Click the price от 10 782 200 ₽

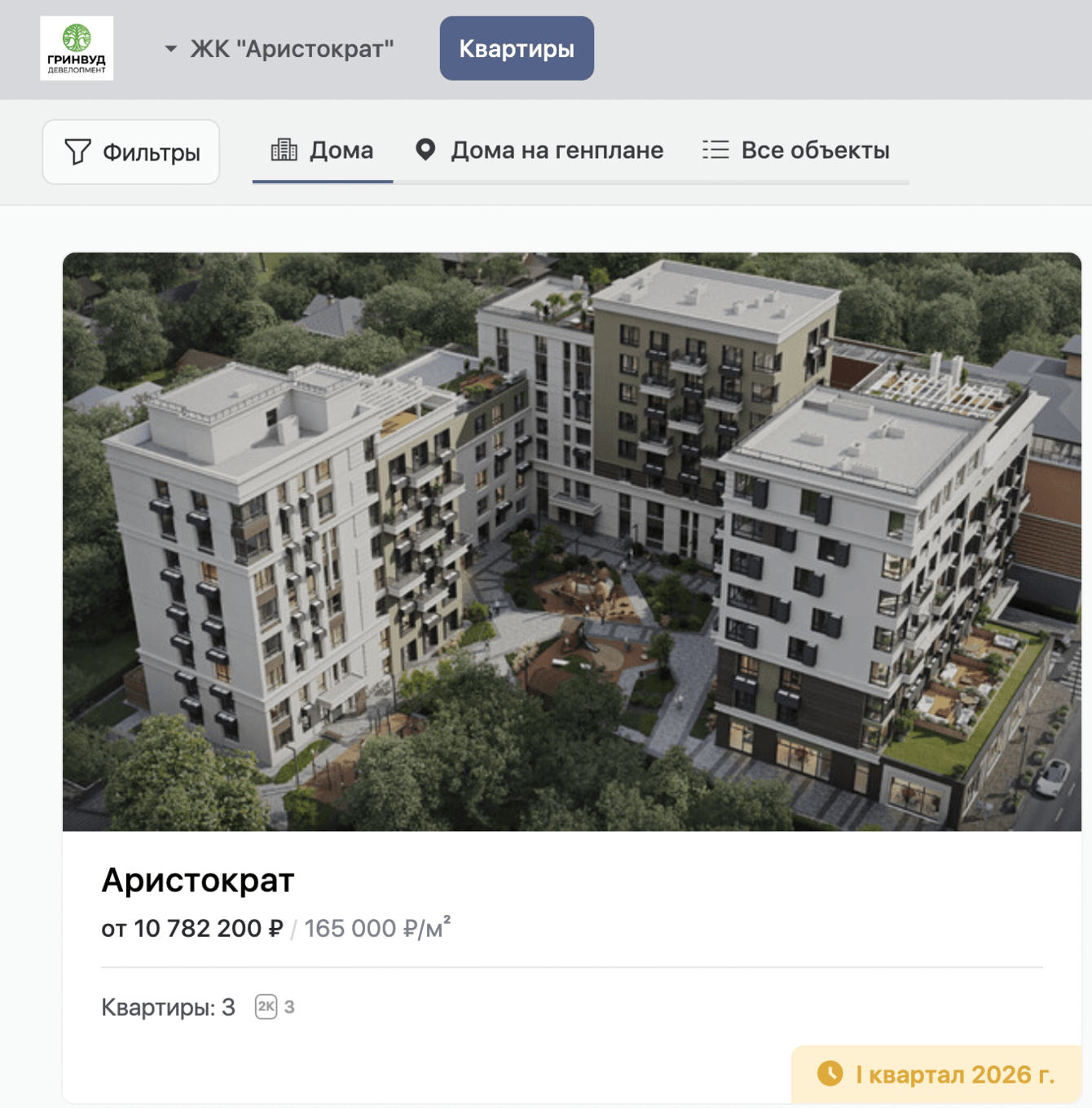click(x=192, y=929)
